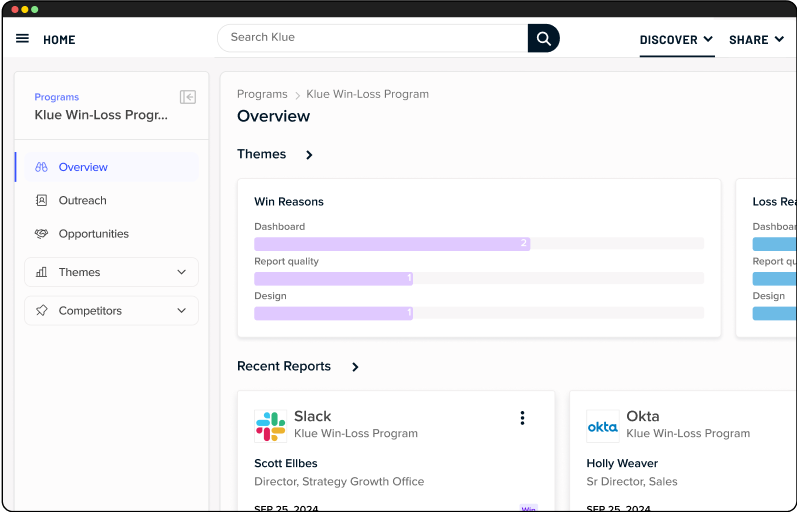Type in the Search Klue field
Image resolution: width=797 pixels, height=513 pixels.
point(372,38)
